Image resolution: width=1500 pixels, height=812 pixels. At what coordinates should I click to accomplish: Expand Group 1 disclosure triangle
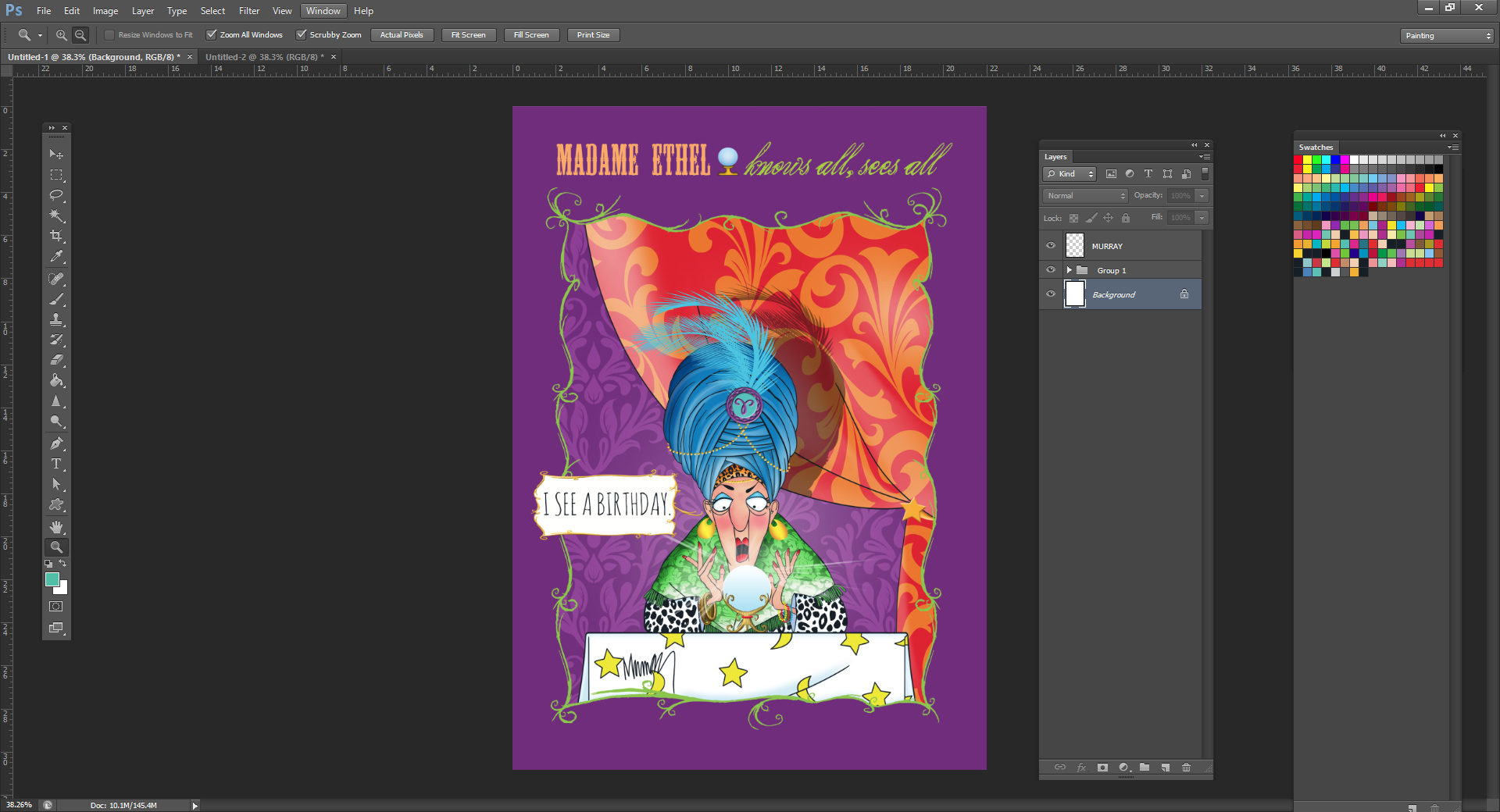click(x=1069, y=270)
